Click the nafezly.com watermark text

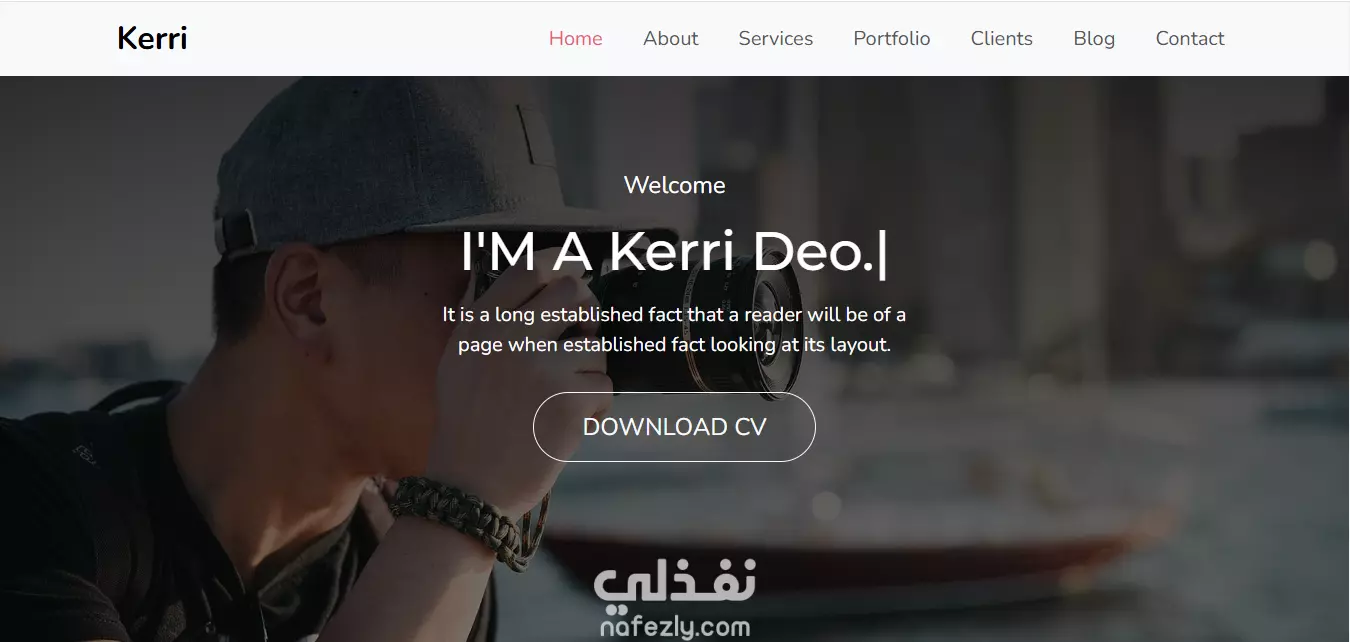pos(675,628)
